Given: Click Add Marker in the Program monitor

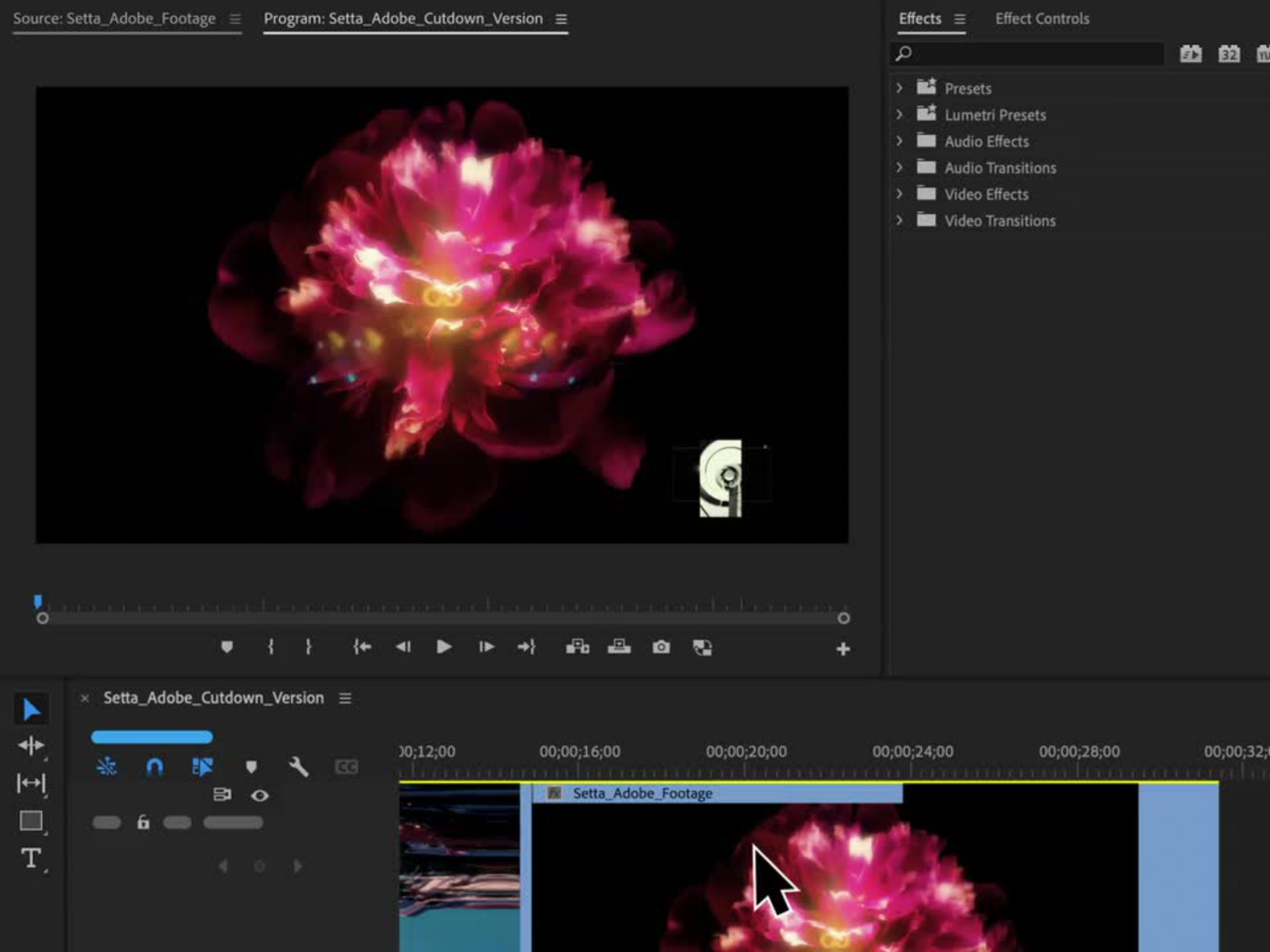Looking at the screenshot, I should [x=227, y=647].
